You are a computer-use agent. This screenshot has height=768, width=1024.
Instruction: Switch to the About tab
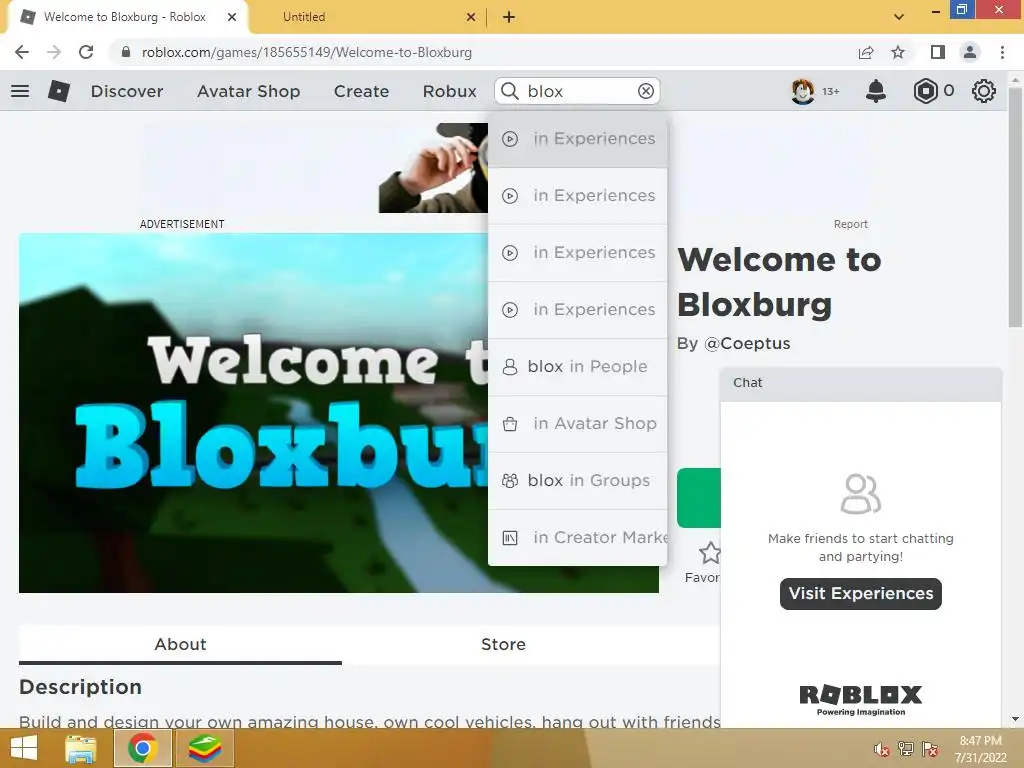click(x=180, y=645)
